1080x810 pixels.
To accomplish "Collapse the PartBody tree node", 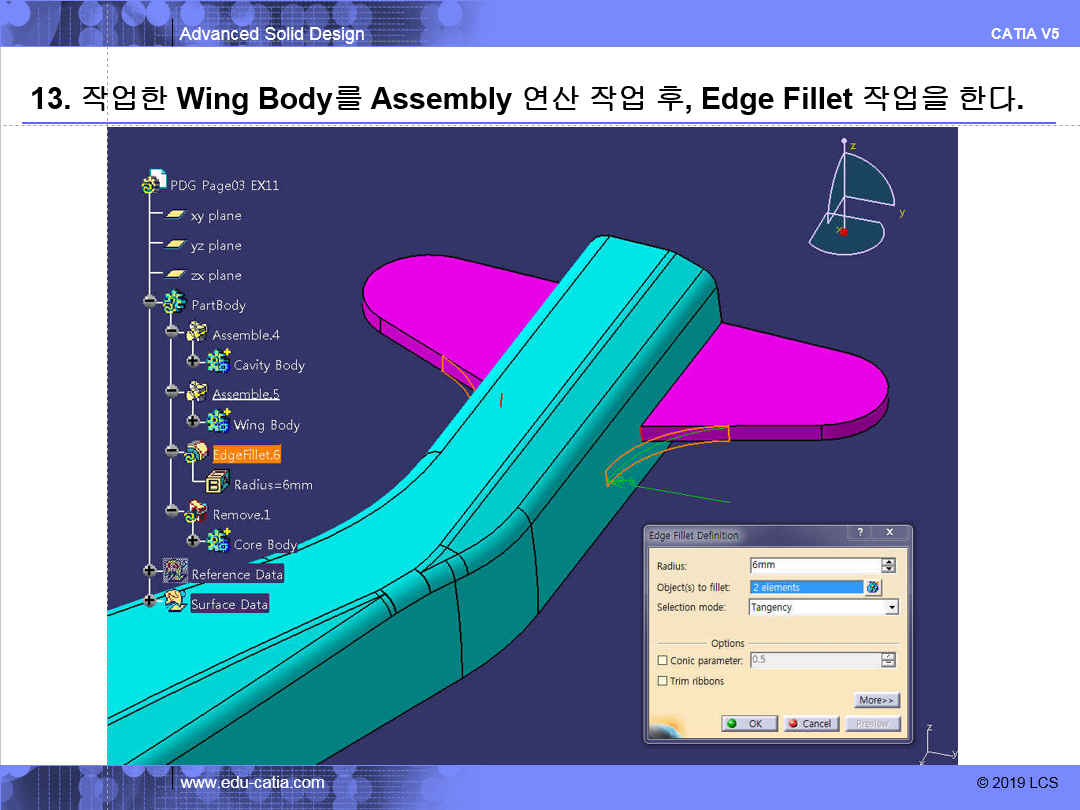I will [x=150, y=303].
